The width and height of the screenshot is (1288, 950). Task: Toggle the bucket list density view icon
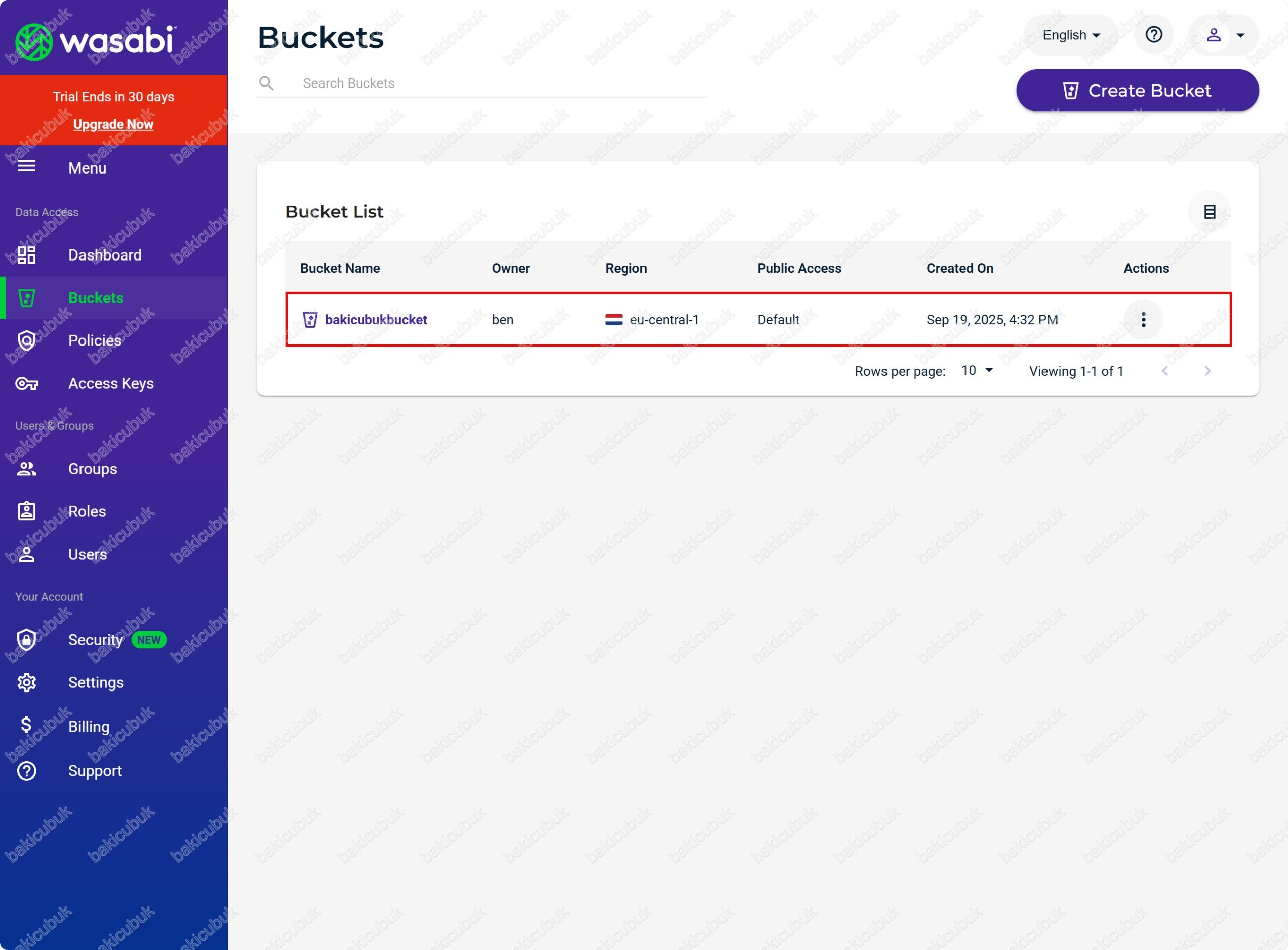1209,212
